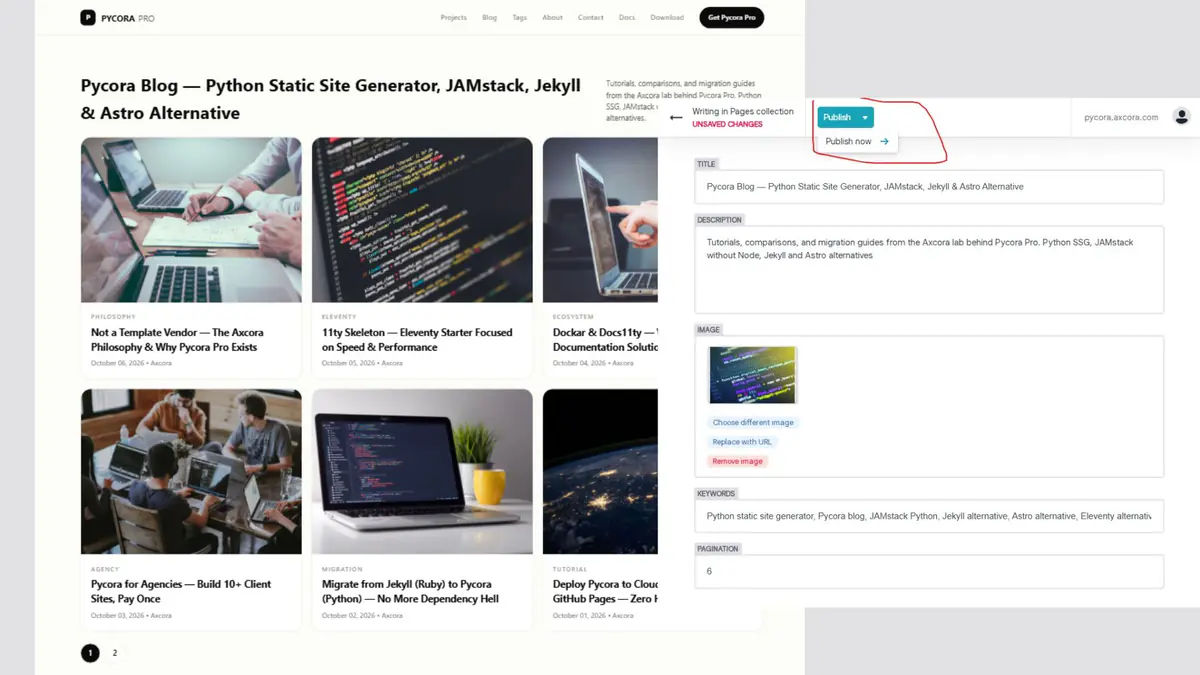Image resolution: width=1200 pixels, height=675 pixels.
Task: Open Contact in the site navigation
Action: (x=590, y=17)
